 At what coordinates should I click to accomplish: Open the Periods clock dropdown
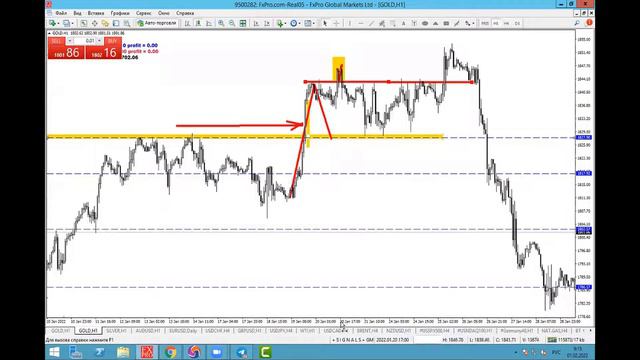coord(300,23)
